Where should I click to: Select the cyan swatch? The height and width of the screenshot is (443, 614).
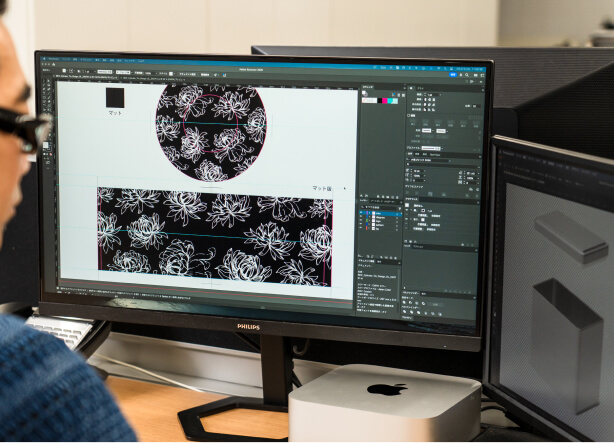tap(390, 101)
